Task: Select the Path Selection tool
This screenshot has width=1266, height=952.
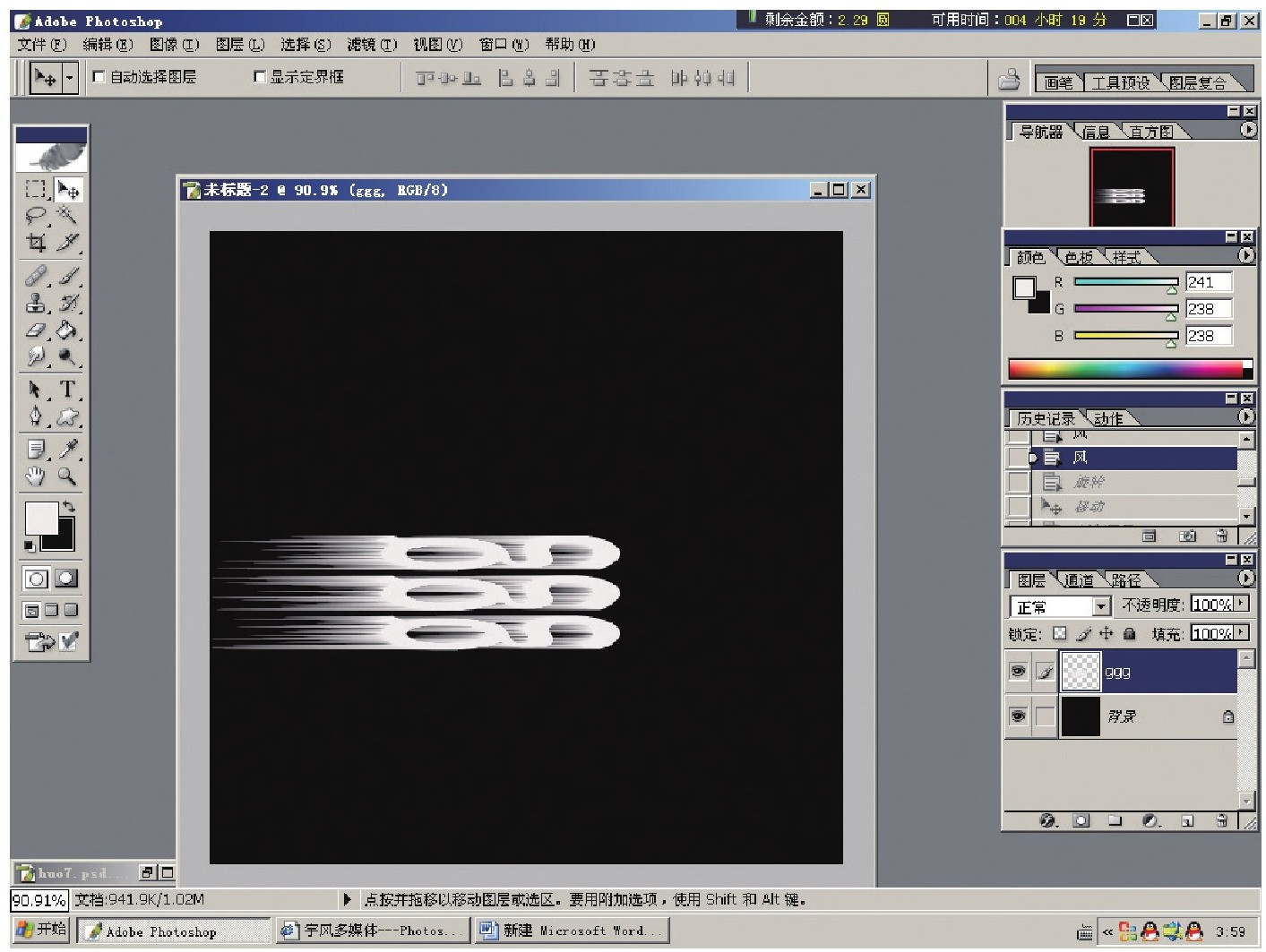Action: [x=36, y=390]
